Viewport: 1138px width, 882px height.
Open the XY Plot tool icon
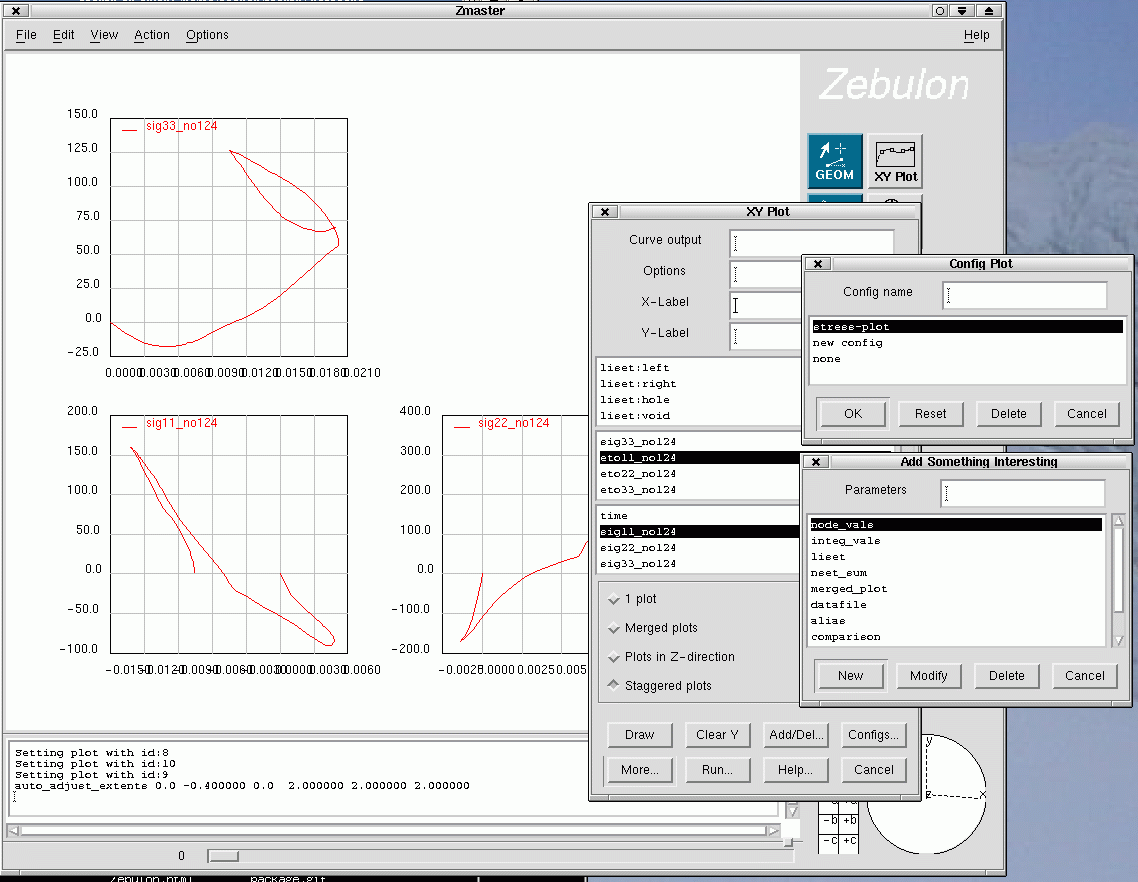click(895, 161)
